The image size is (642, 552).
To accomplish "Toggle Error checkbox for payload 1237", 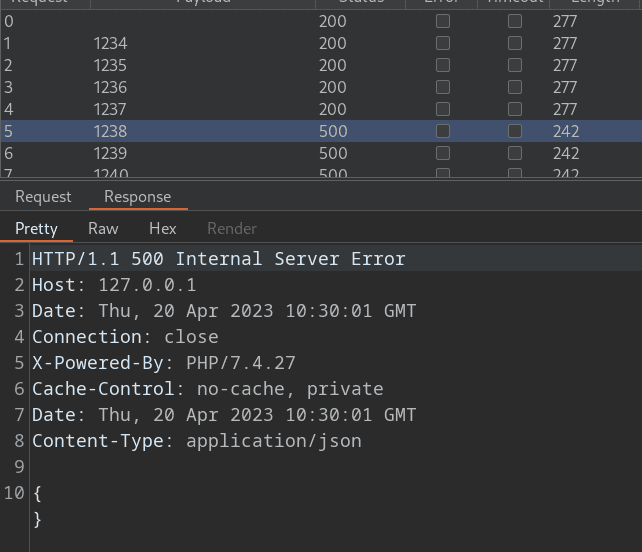I will point(443,109).
